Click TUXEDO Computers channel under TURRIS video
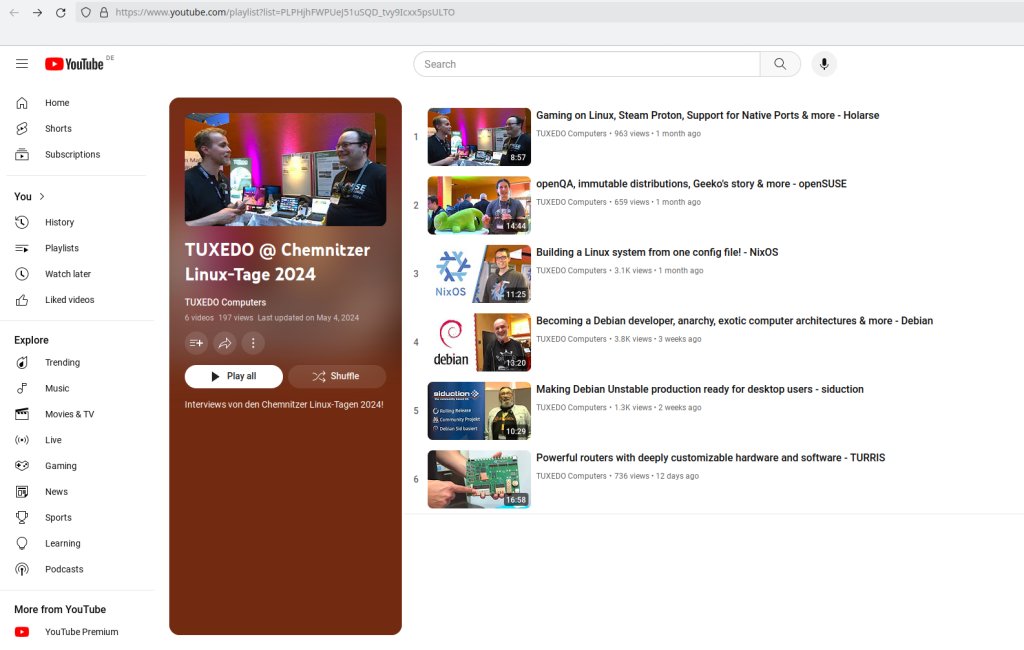This screenshot has height=650, width=1024. pyautogui.click(x=571, y=476)
